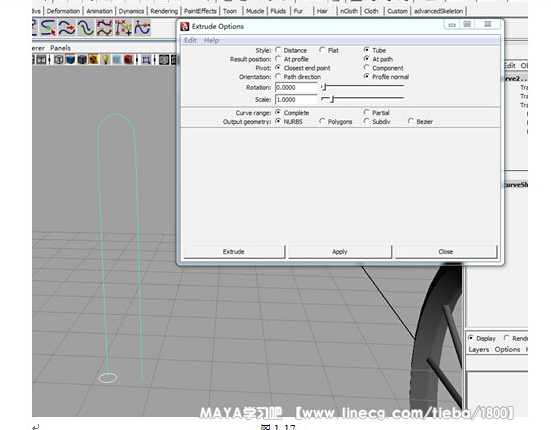
Task: Click the Rotation slider handle
Action: 324,87
